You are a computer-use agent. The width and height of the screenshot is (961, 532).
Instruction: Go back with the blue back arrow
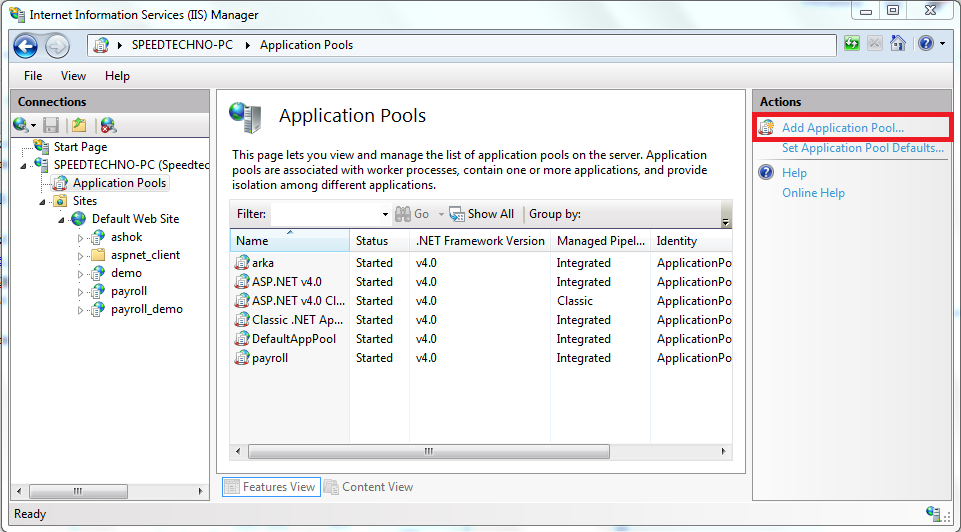(26, 46)
